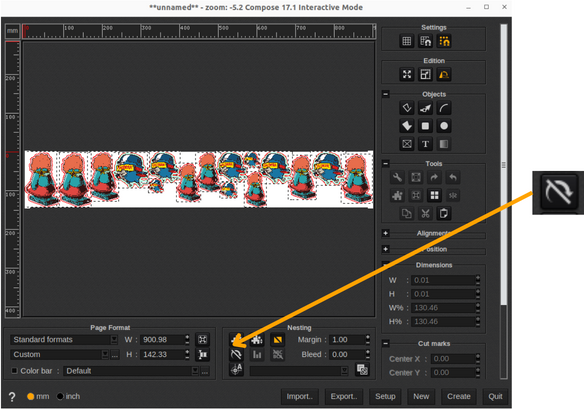Enable the Color bar checkbox
Viewport: 584px width, 409px height.
tap(15, 371)
